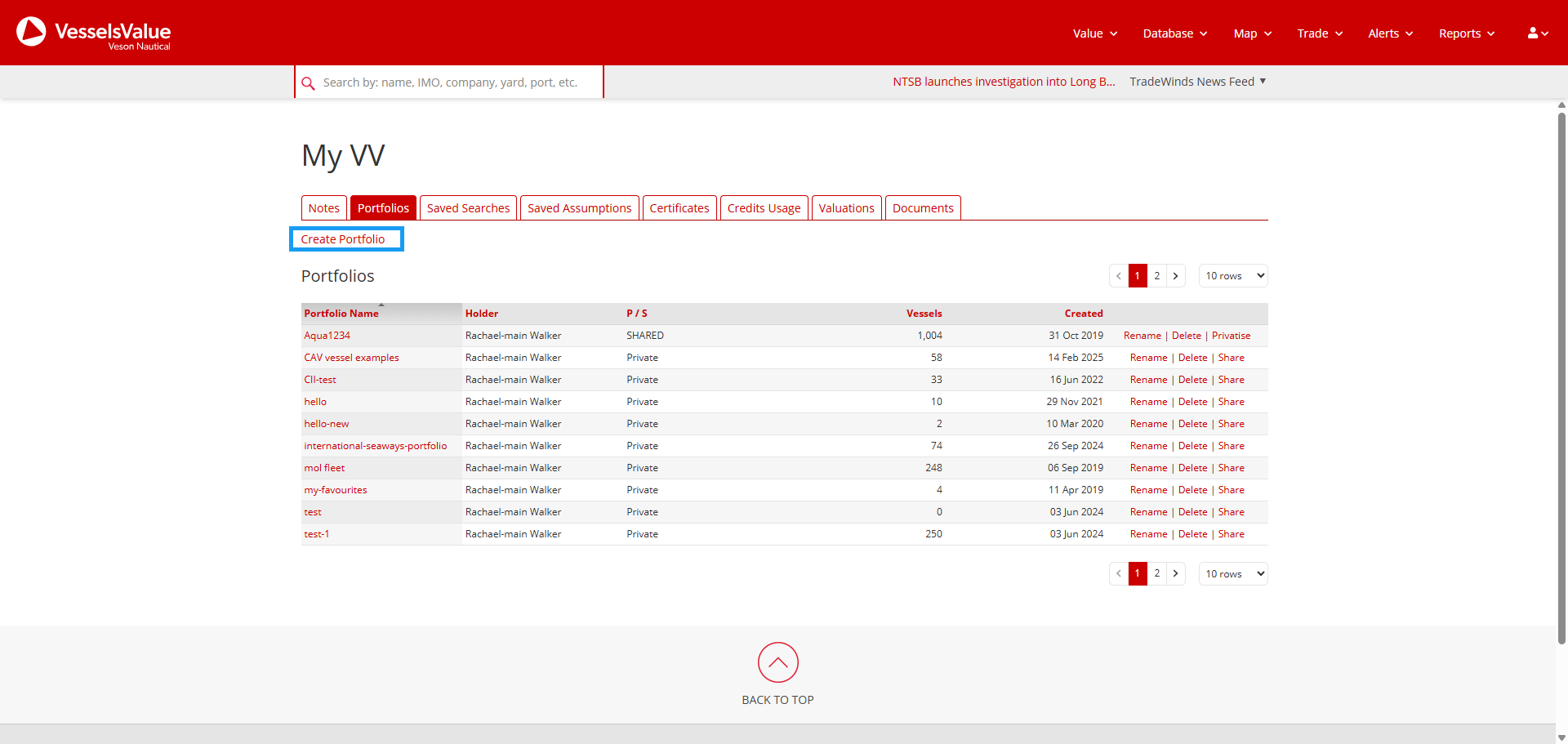Go to next page using top arrow
This screenshot has height=744, width=1568.
[1175, 276]
